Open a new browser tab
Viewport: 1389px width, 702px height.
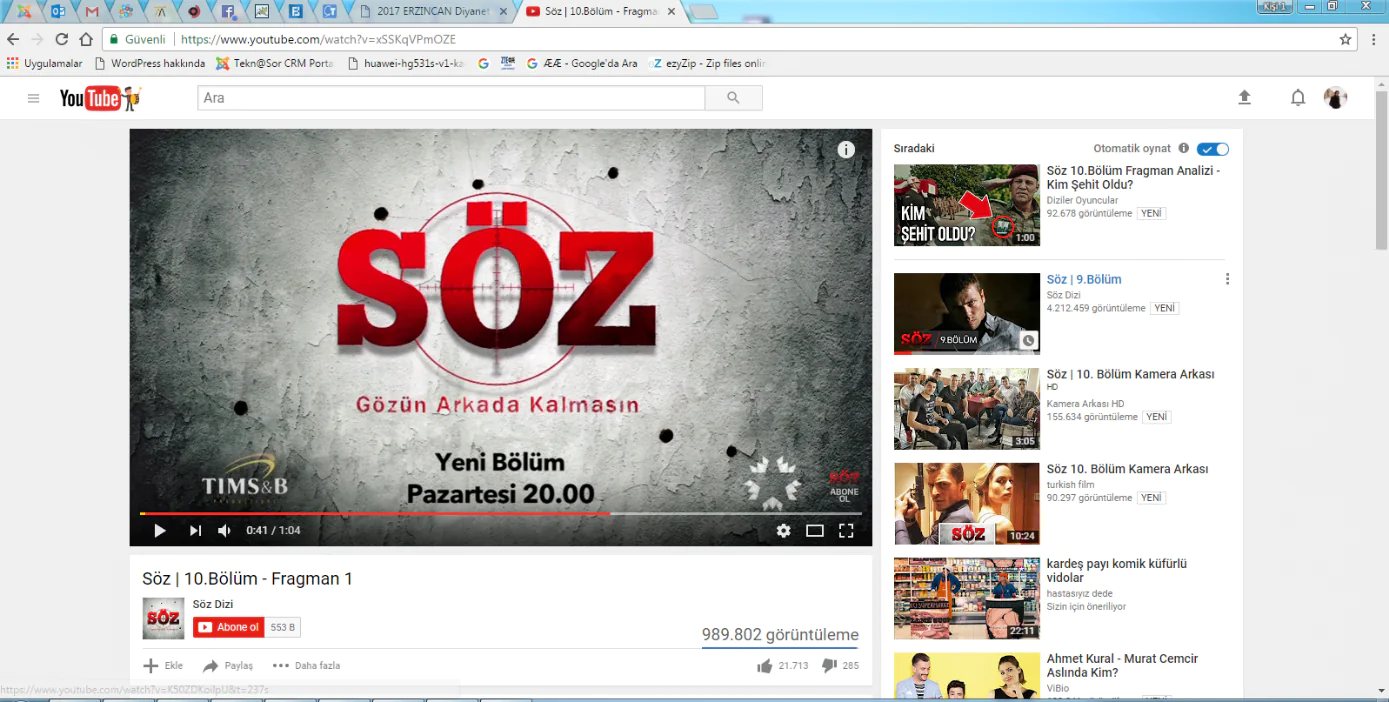click(x=704, y=12)
